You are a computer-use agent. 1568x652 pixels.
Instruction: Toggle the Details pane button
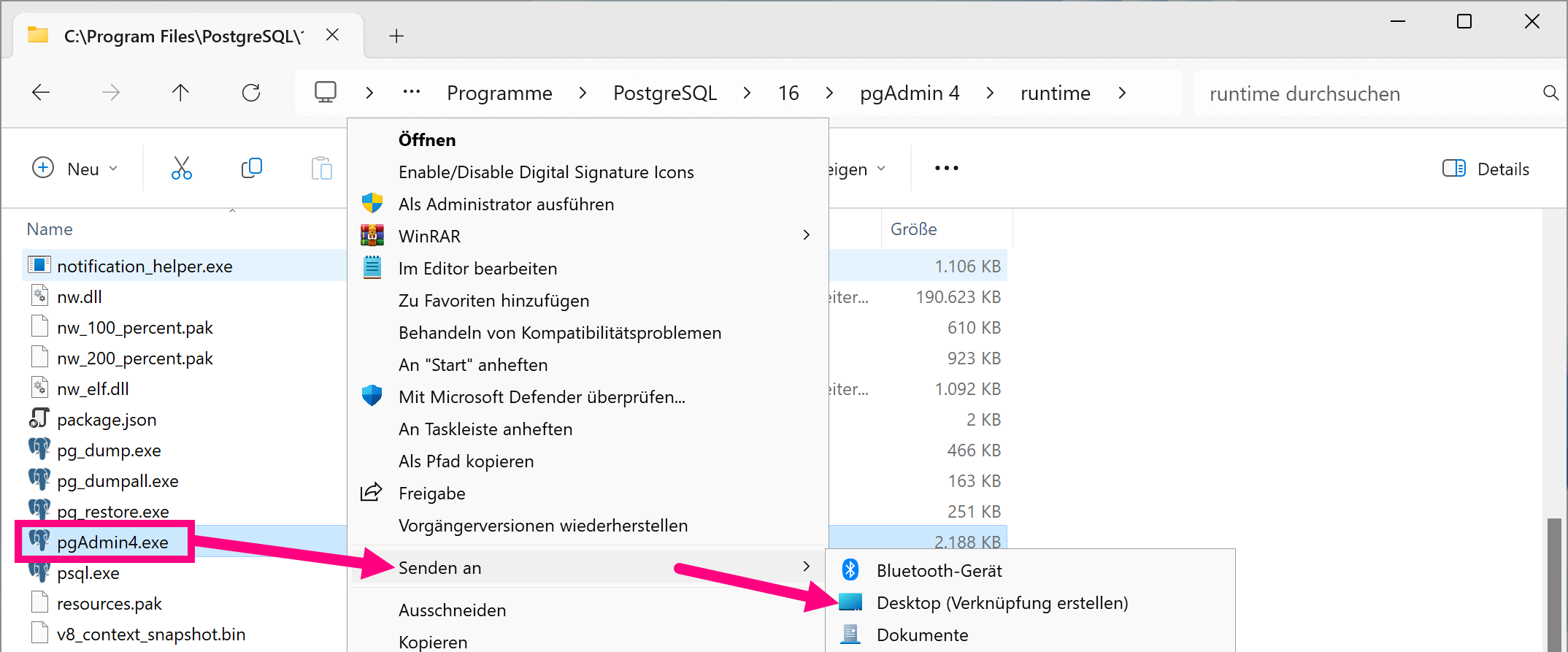click(1486, 169)
